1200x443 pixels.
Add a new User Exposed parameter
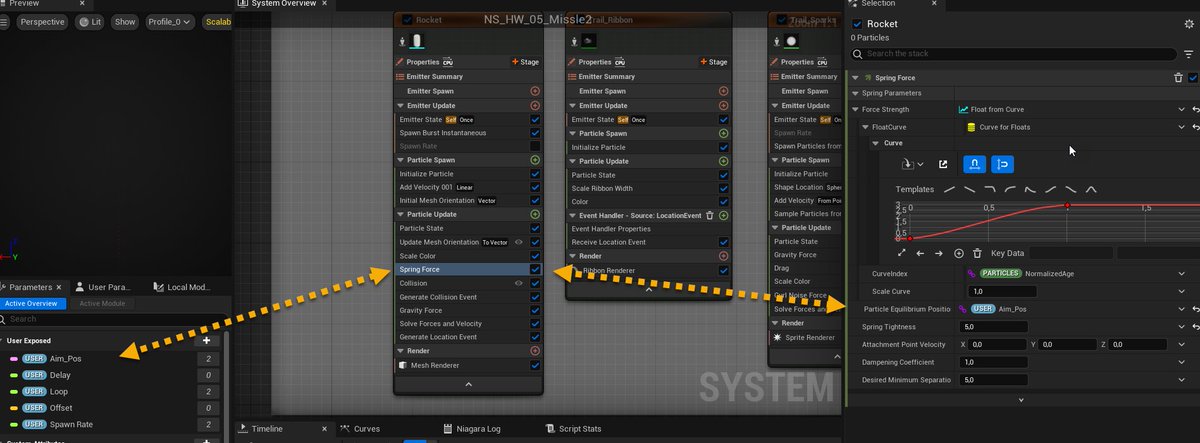click(206, 340)
